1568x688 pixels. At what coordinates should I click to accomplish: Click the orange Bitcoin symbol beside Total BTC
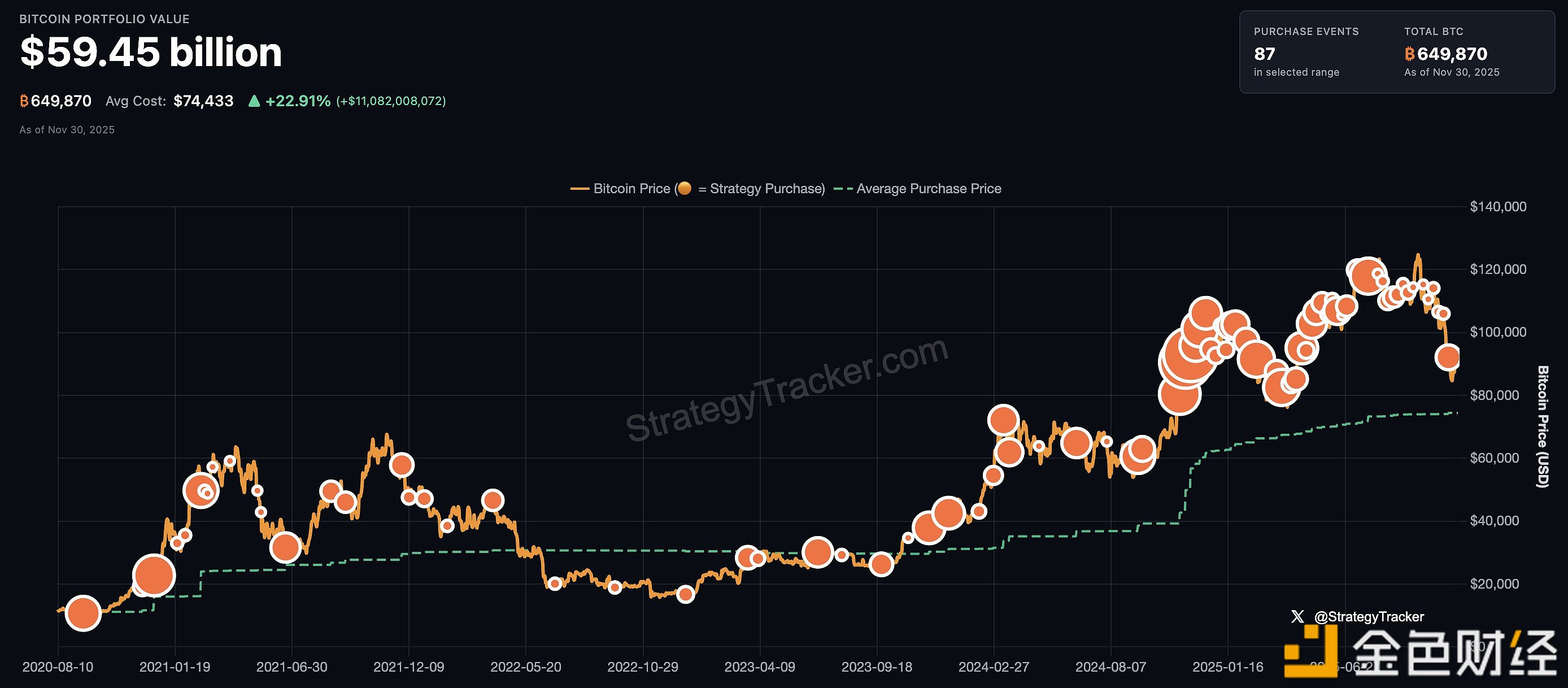[x=1410, y=54]
